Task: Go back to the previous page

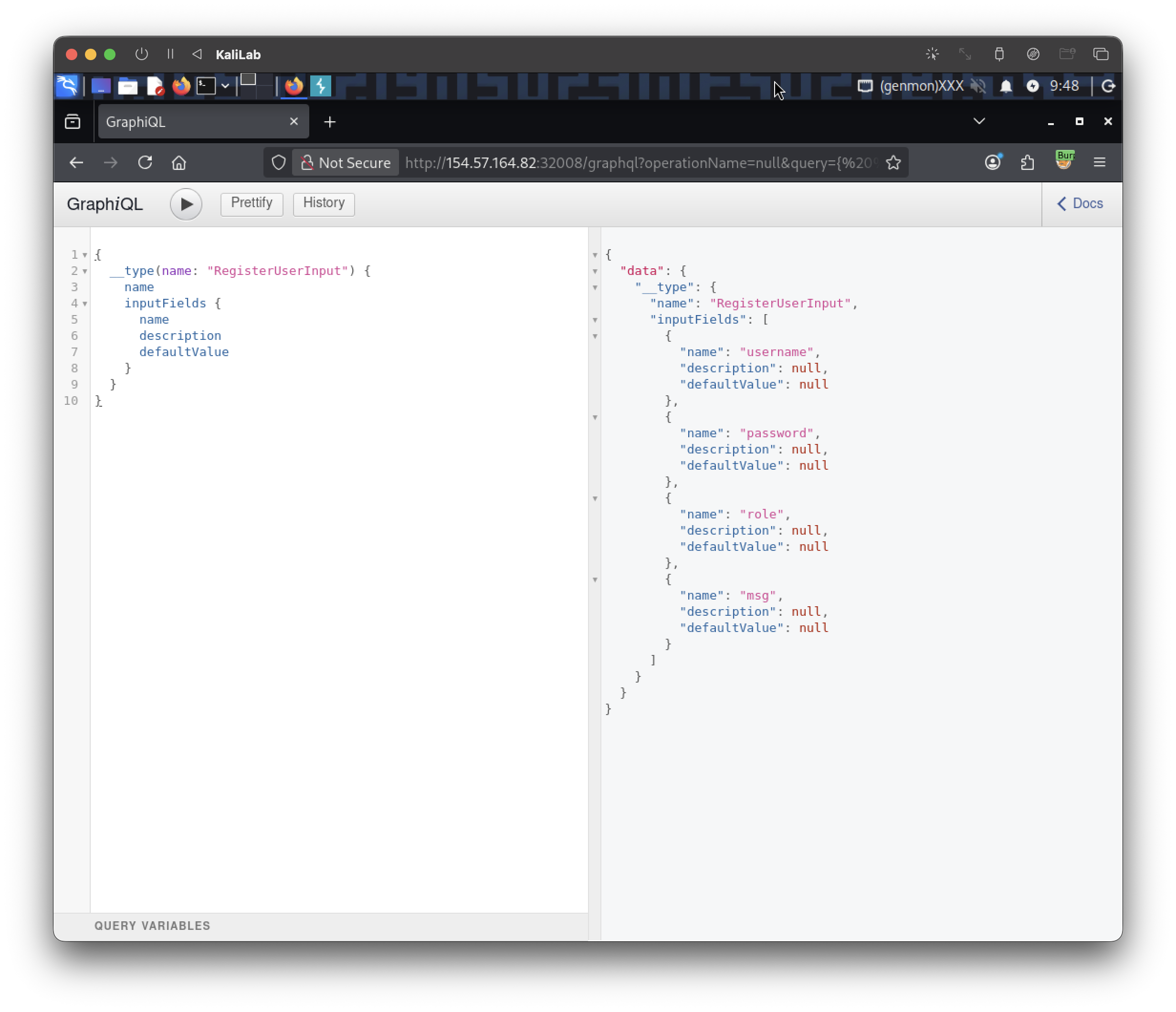Action: click(77, 163)
